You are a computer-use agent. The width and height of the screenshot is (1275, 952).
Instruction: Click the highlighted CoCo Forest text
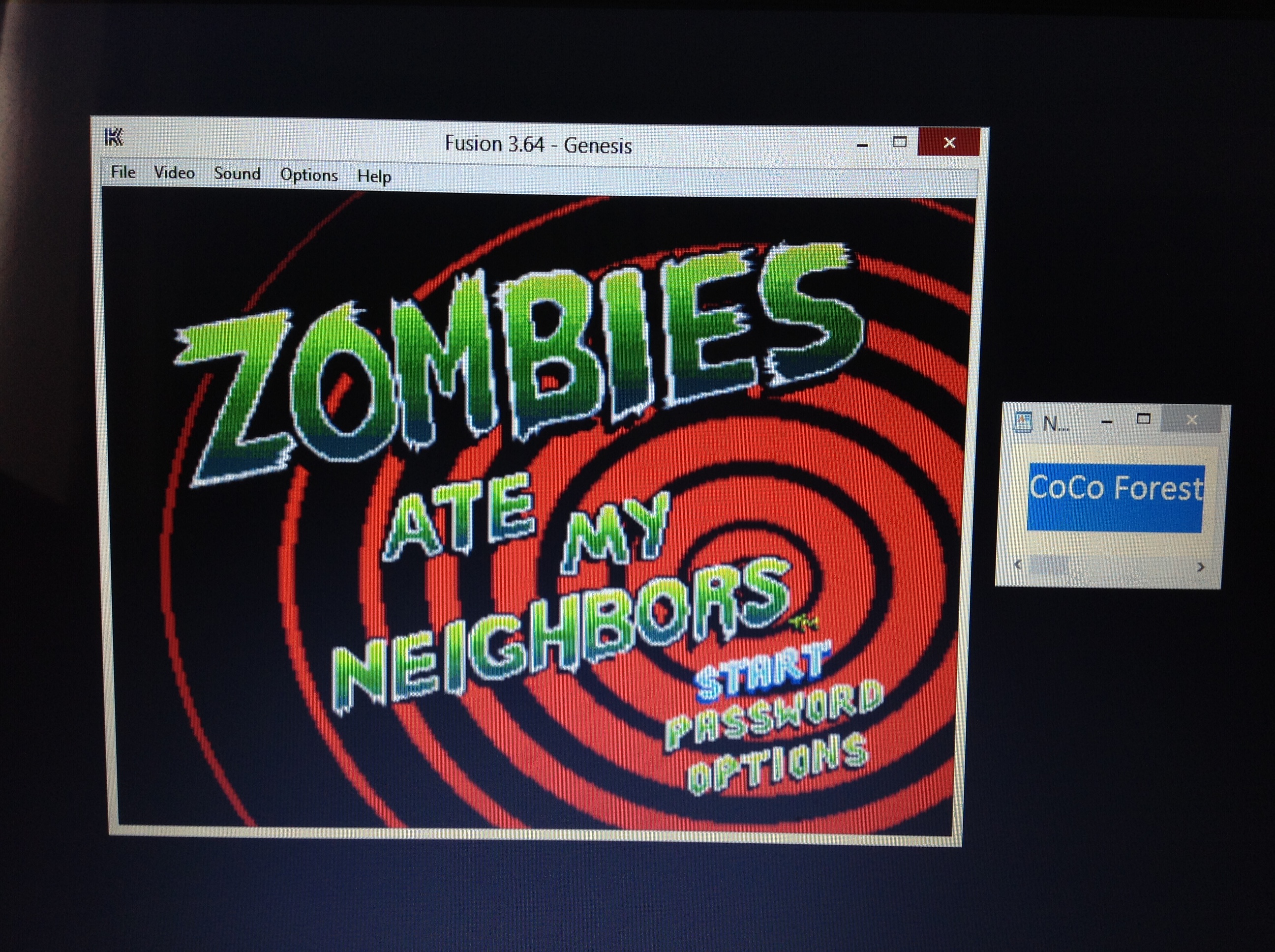1116,488
